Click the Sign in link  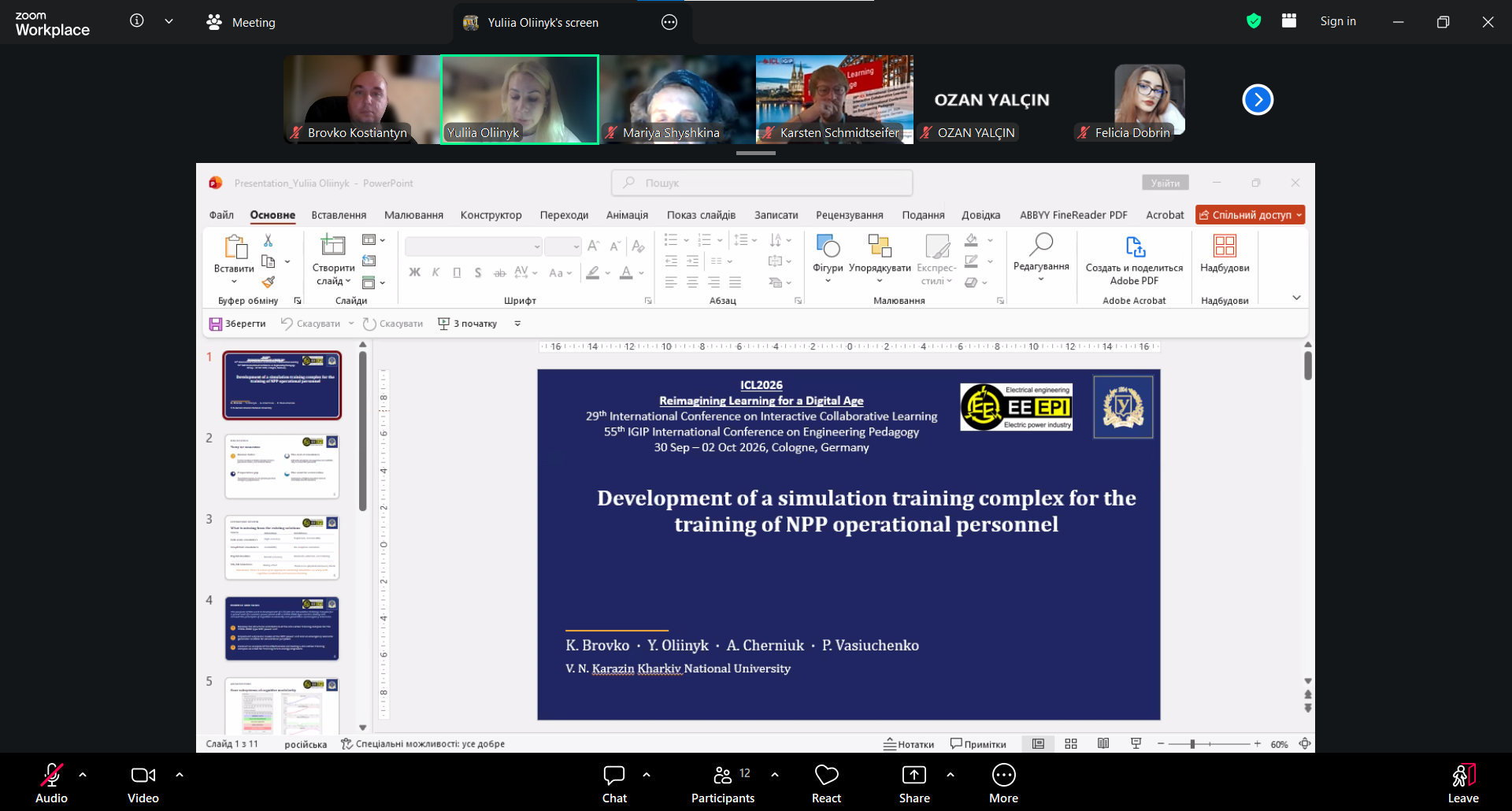[1338, 21]
